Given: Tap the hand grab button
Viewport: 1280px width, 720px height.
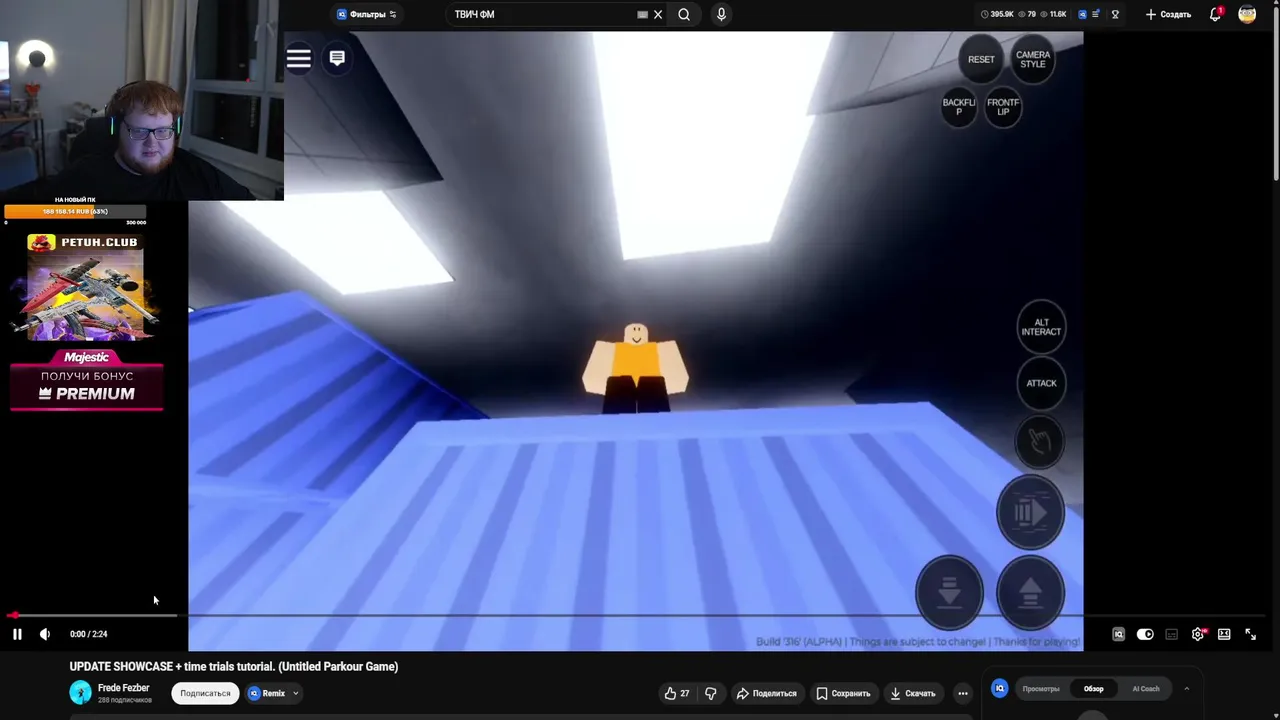Looking at the screenshot, I should coord(1040,441).
